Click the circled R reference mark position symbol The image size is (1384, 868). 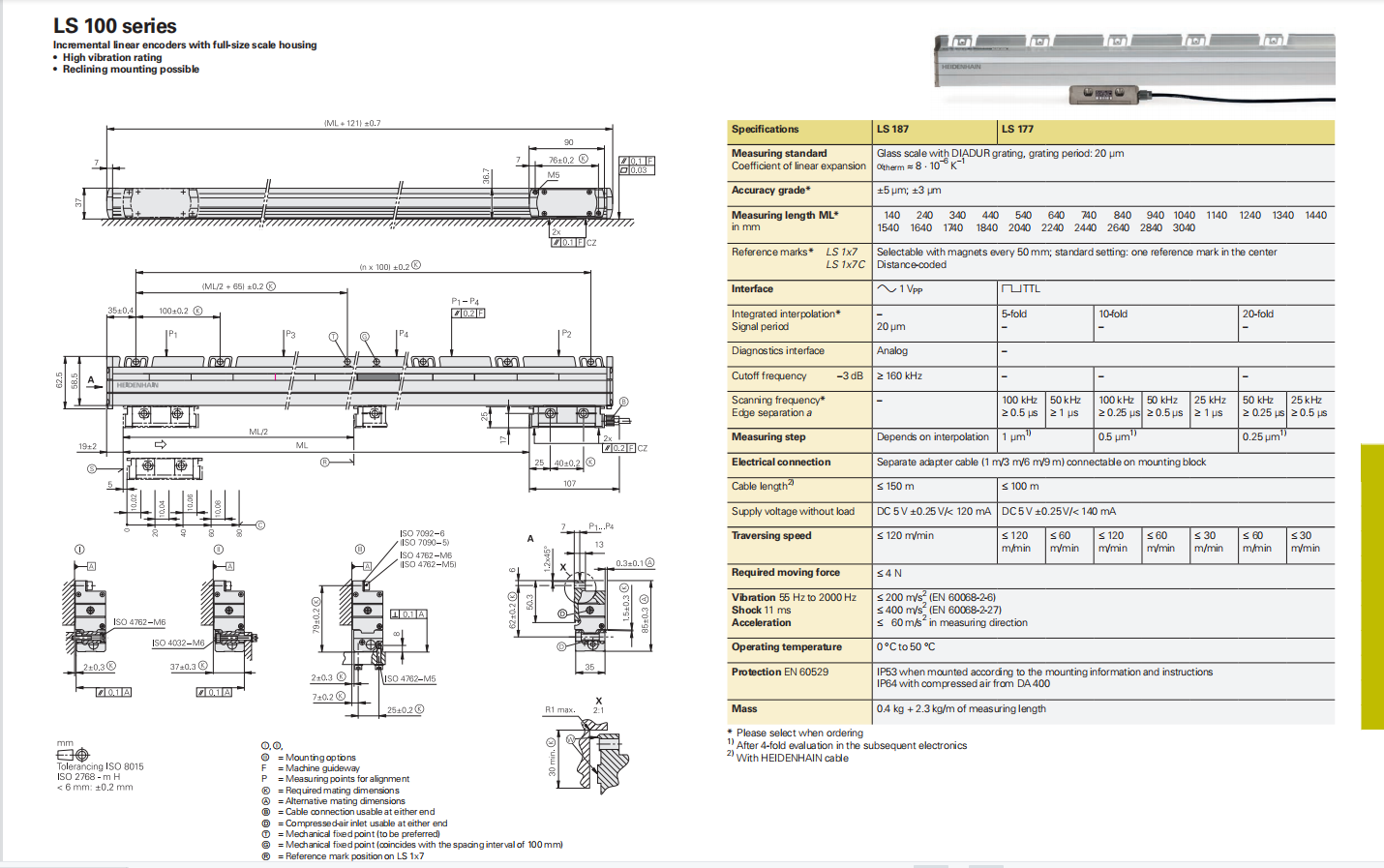tap(266, 856)
